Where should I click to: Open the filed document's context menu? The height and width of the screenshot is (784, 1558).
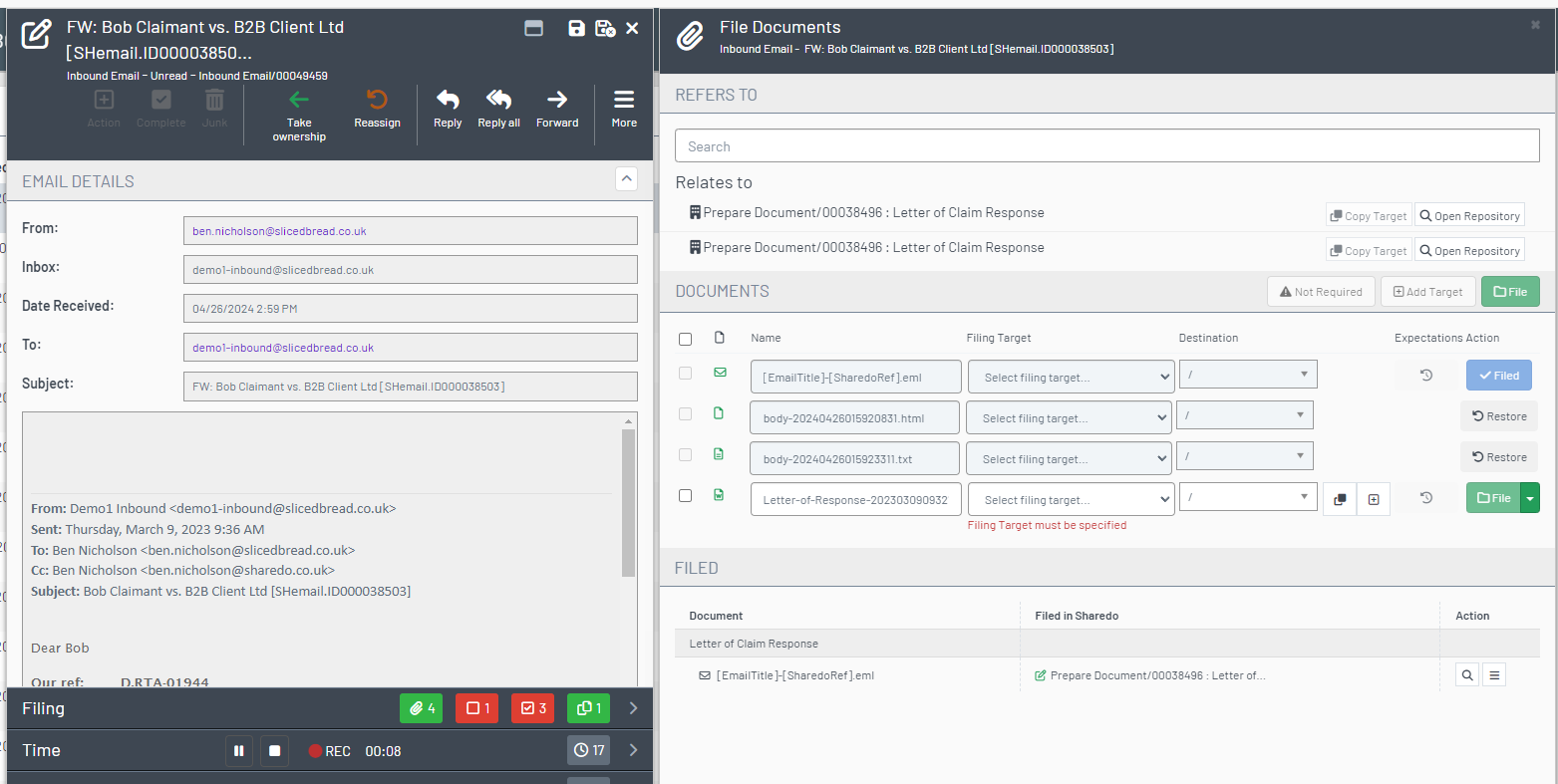coord(1493,674)
